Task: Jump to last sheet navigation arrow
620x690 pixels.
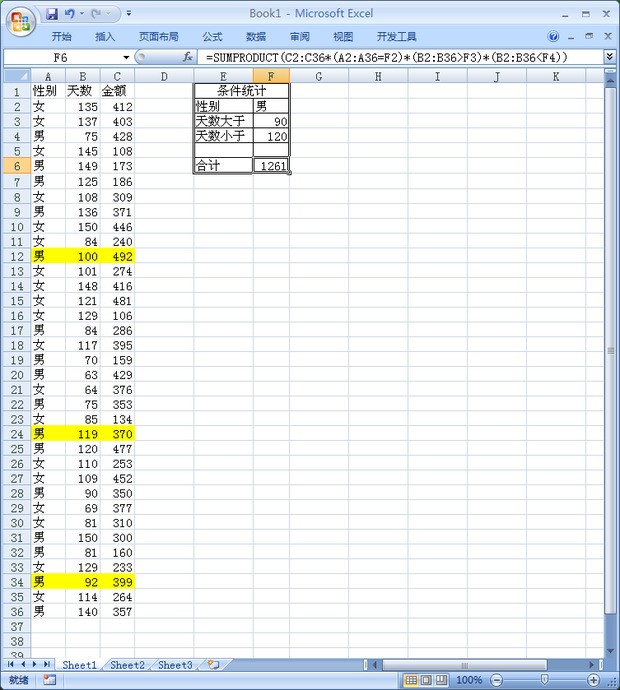Action: 47,664
